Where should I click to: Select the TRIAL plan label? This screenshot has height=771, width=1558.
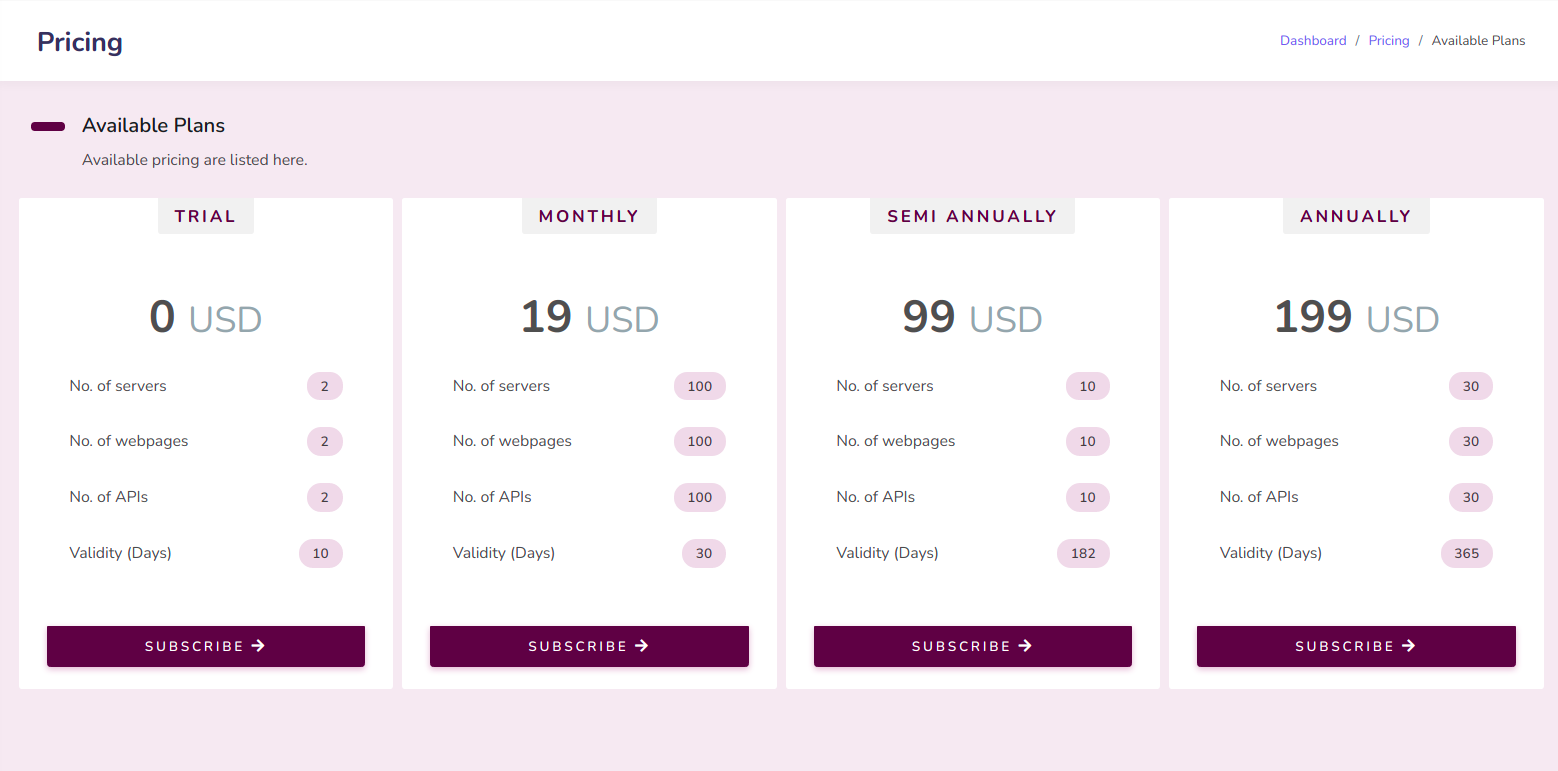pyautogui.click(x=205, y=216)
